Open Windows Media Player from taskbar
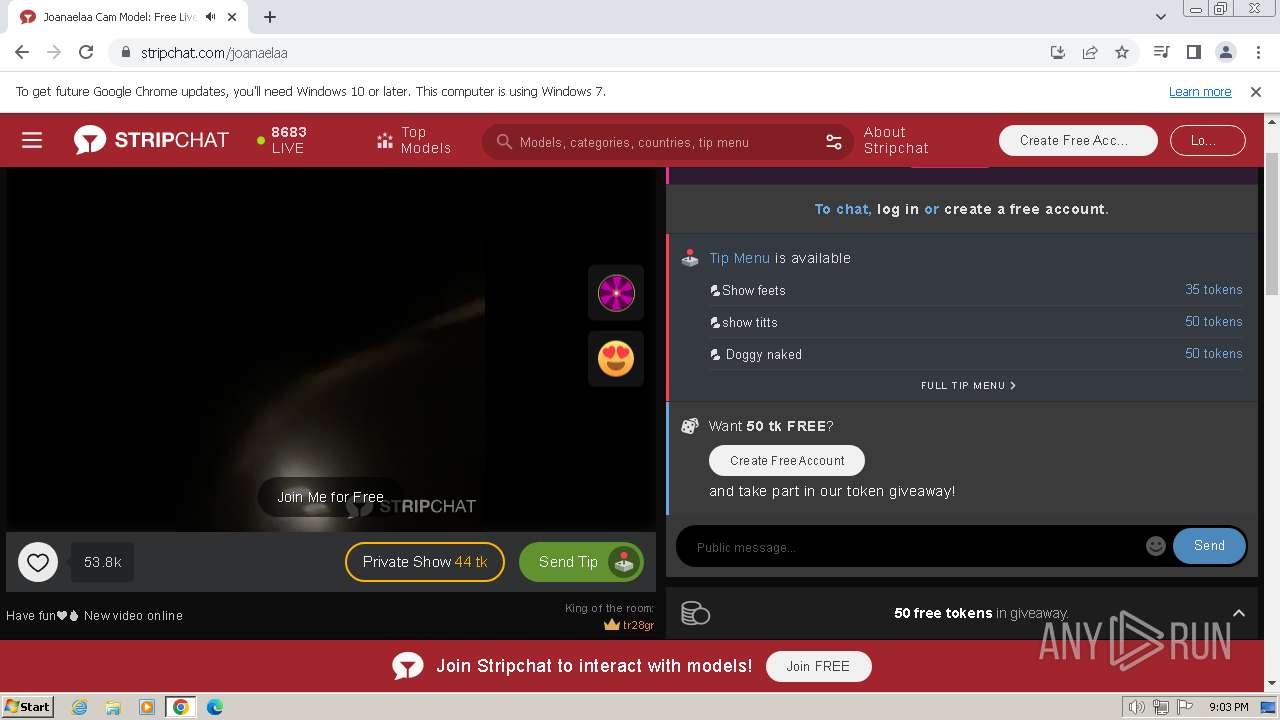The height and width of the screenshot is (720, 1280). coord(147,707)
